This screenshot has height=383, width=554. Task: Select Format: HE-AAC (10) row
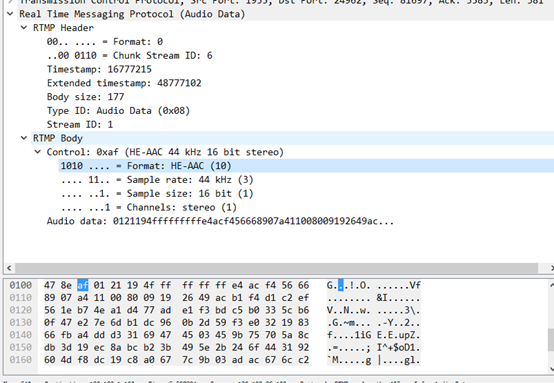[x=306, y=166]
